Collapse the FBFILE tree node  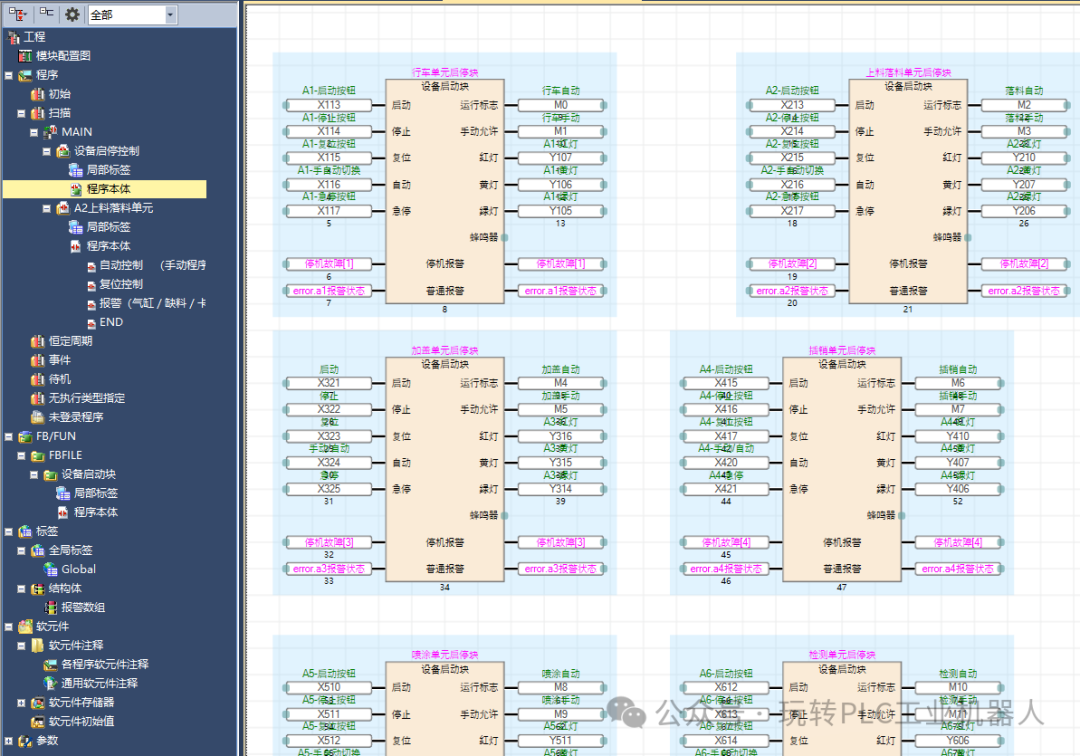(x=21, y=455)
